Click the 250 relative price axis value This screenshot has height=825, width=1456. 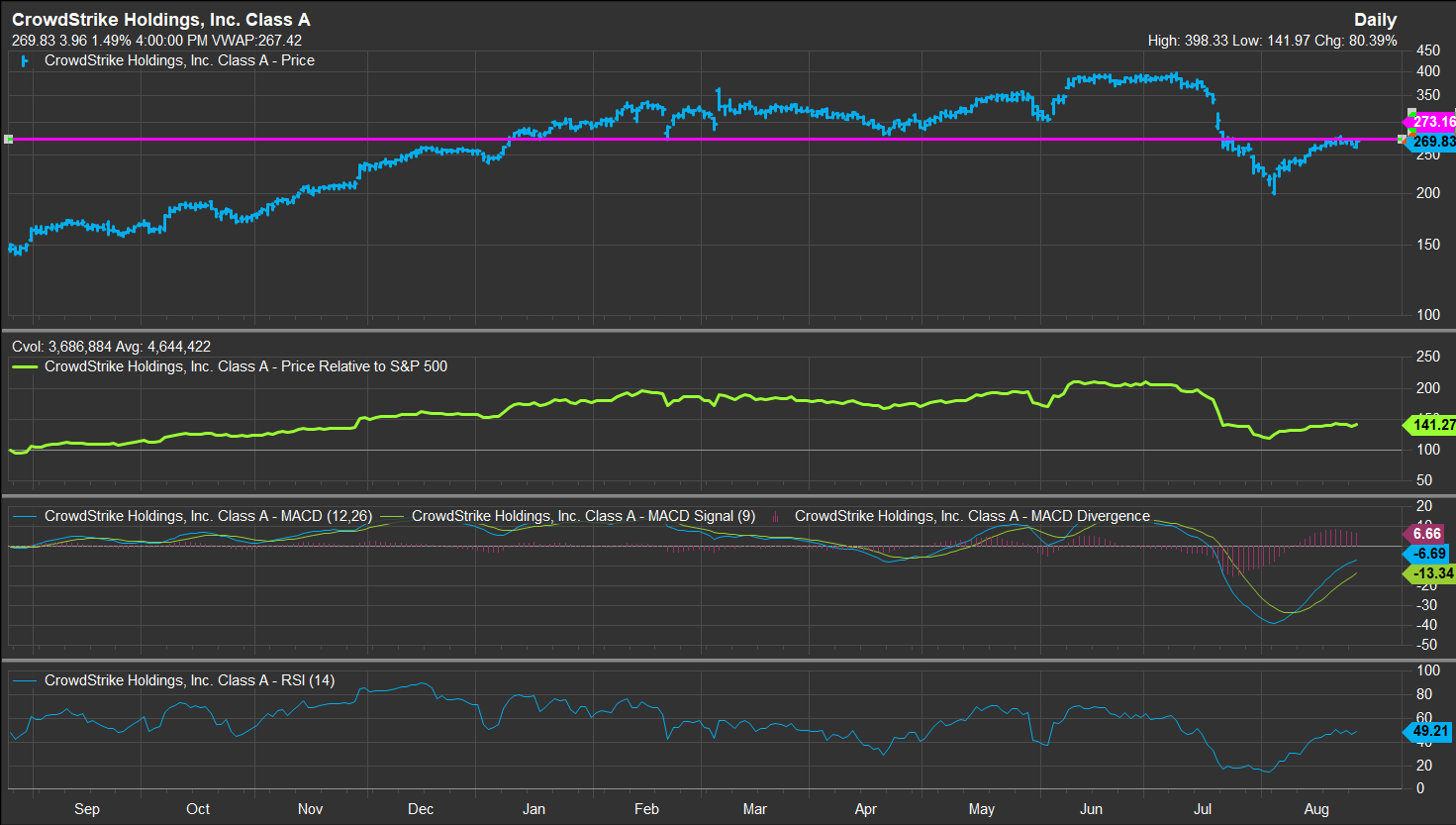tap(1428, 357)
